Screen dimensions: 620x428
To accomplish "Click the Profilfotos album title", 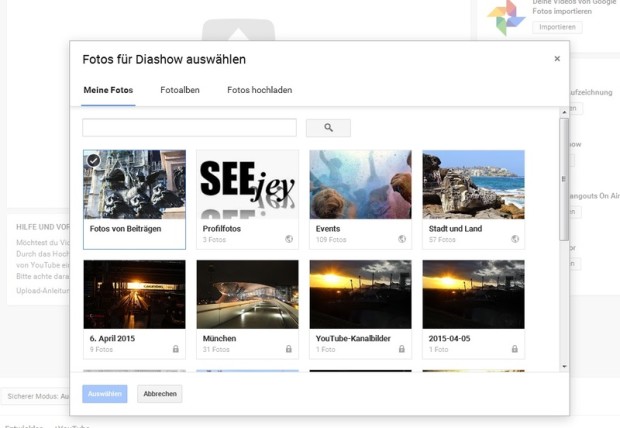I will click(x=221, y=229).
